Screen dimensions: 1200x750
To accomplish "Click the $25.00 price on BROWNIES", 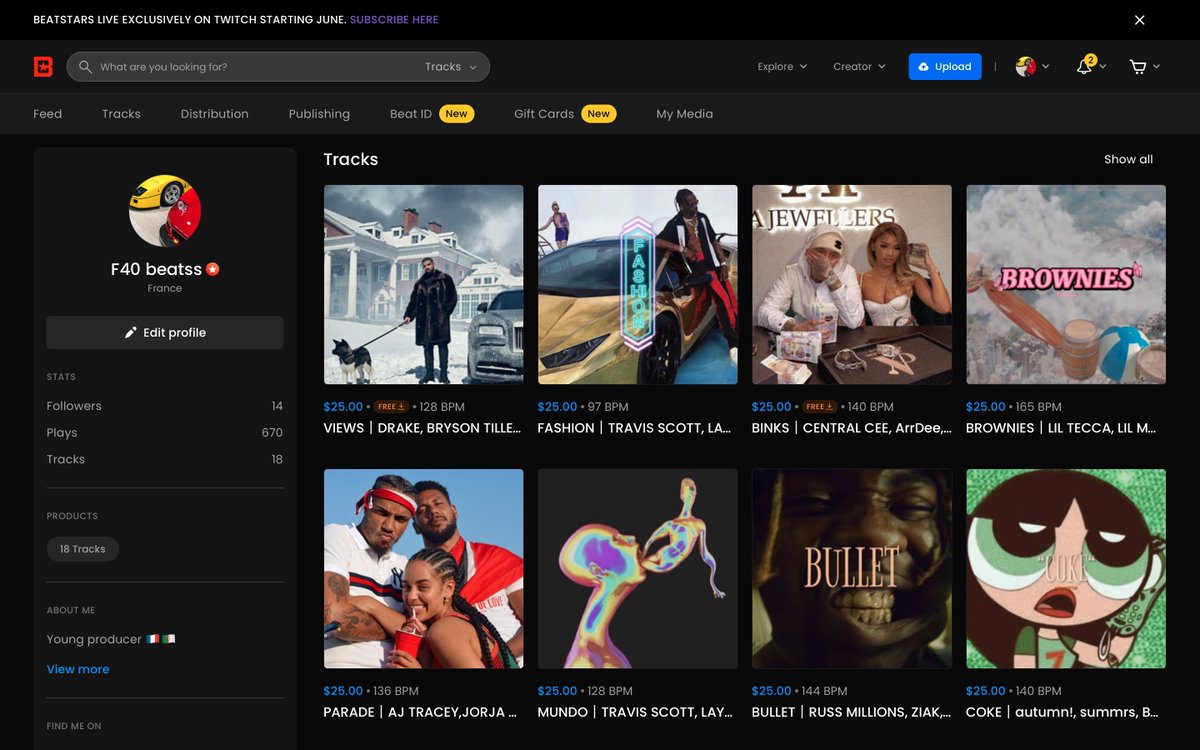I will pyautogui.click(x=985, y=407).
